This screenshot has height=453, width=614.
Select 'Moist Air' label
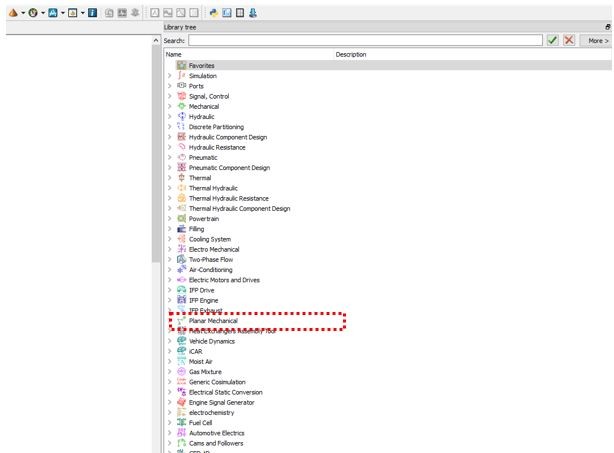point(200,361)
